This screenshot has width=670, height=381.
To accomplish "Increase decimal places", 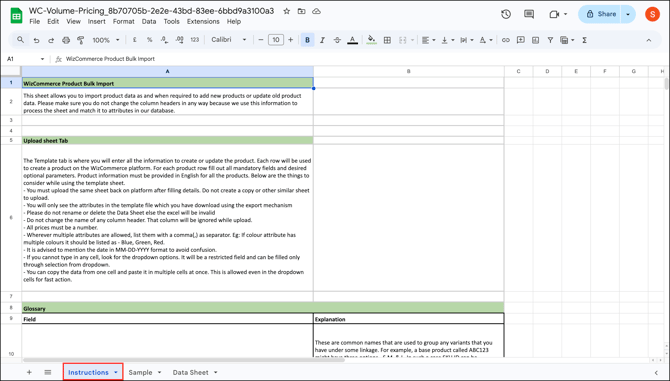I will [x=179, y=40].
